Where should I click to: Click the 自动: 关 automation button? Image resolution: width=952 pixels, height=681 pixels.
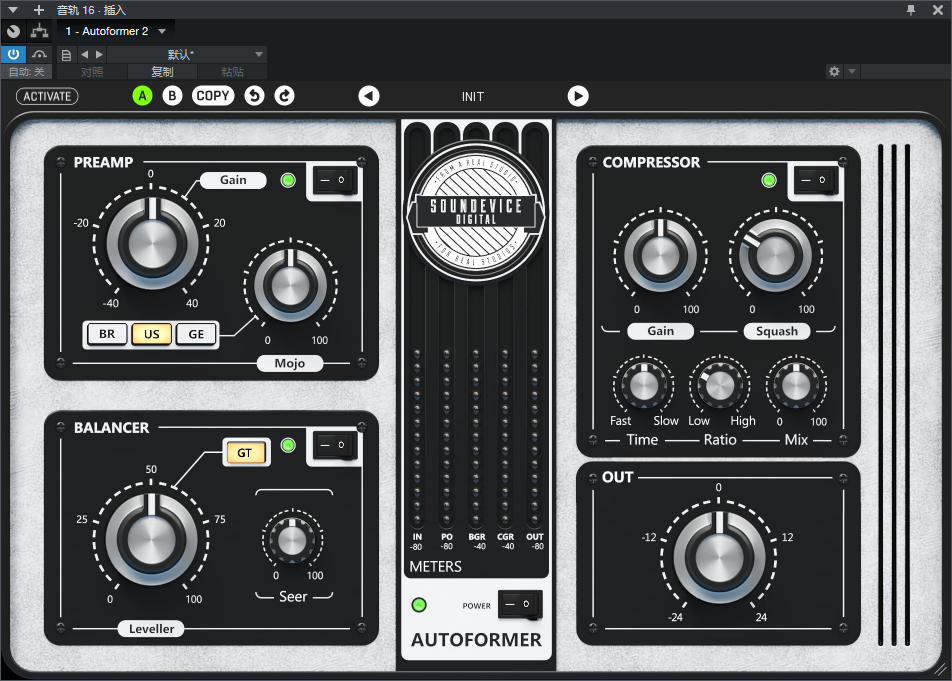27,72
